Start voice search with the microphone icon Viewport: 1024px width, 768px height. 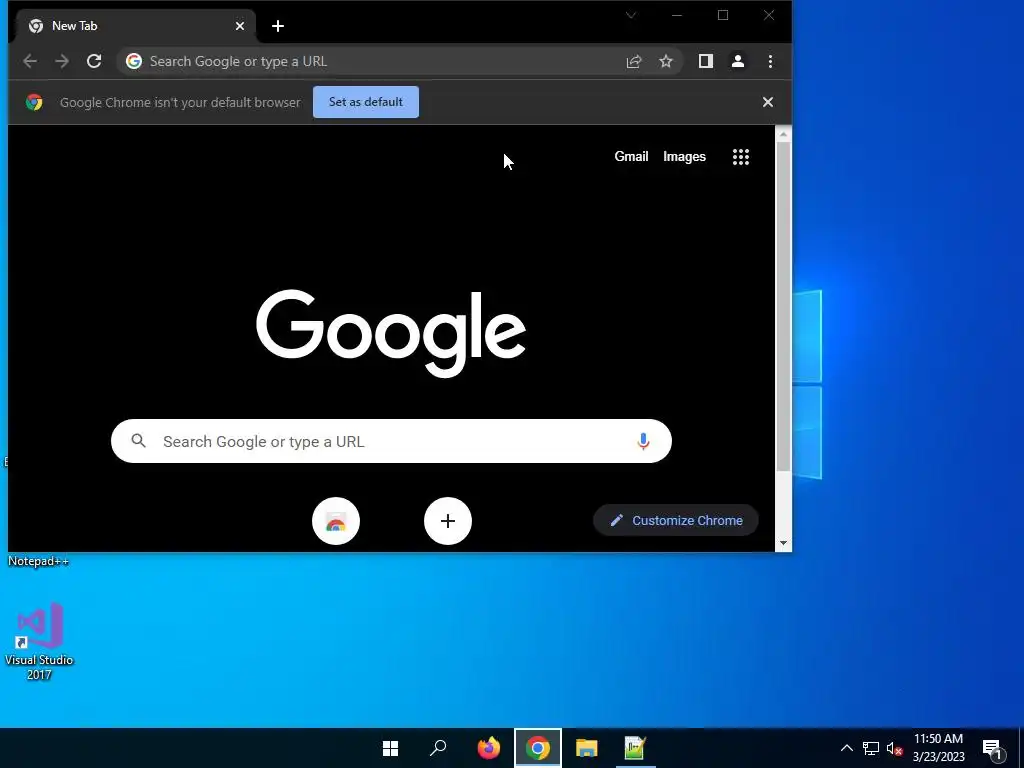pyautogui.click(x=643, y=441)
